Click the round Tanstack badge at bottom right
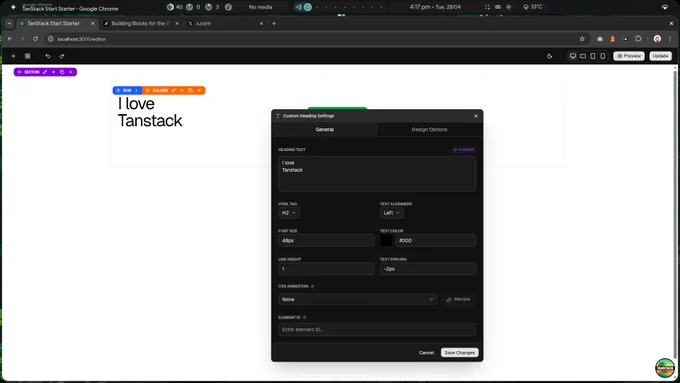The image size is (680, 383). pyautogui.click(x=665, y=368)
